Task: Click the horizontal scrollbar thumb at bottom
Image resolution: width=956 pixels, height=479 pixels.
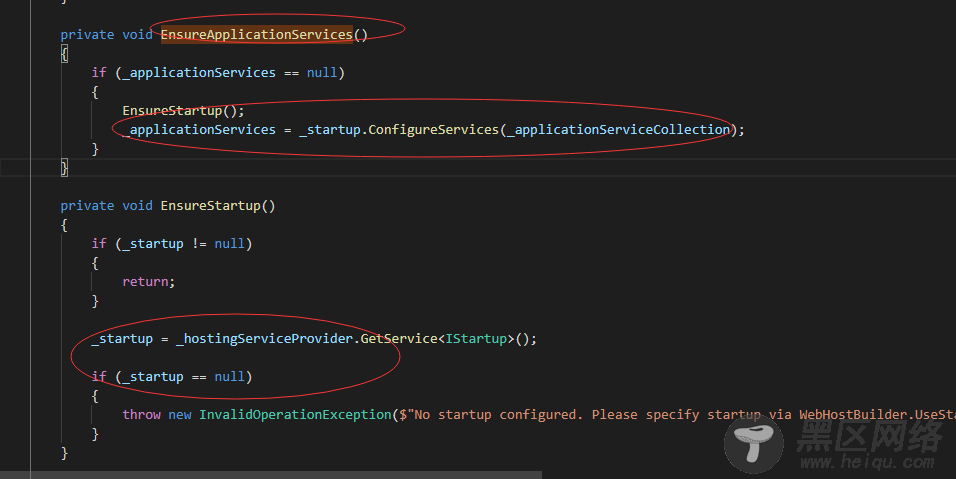Action: coord(271,475)
